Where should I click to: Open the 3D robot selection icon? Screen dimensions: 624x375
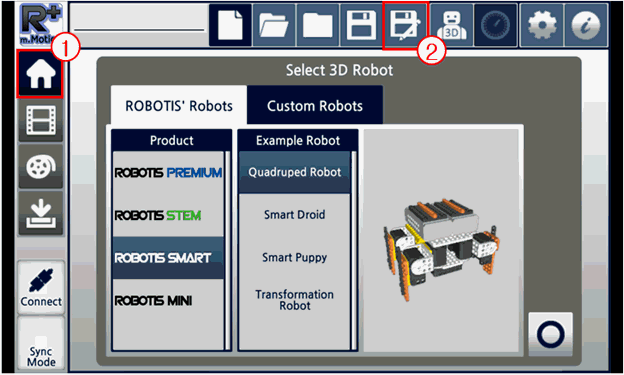click(x=452, y=25)
